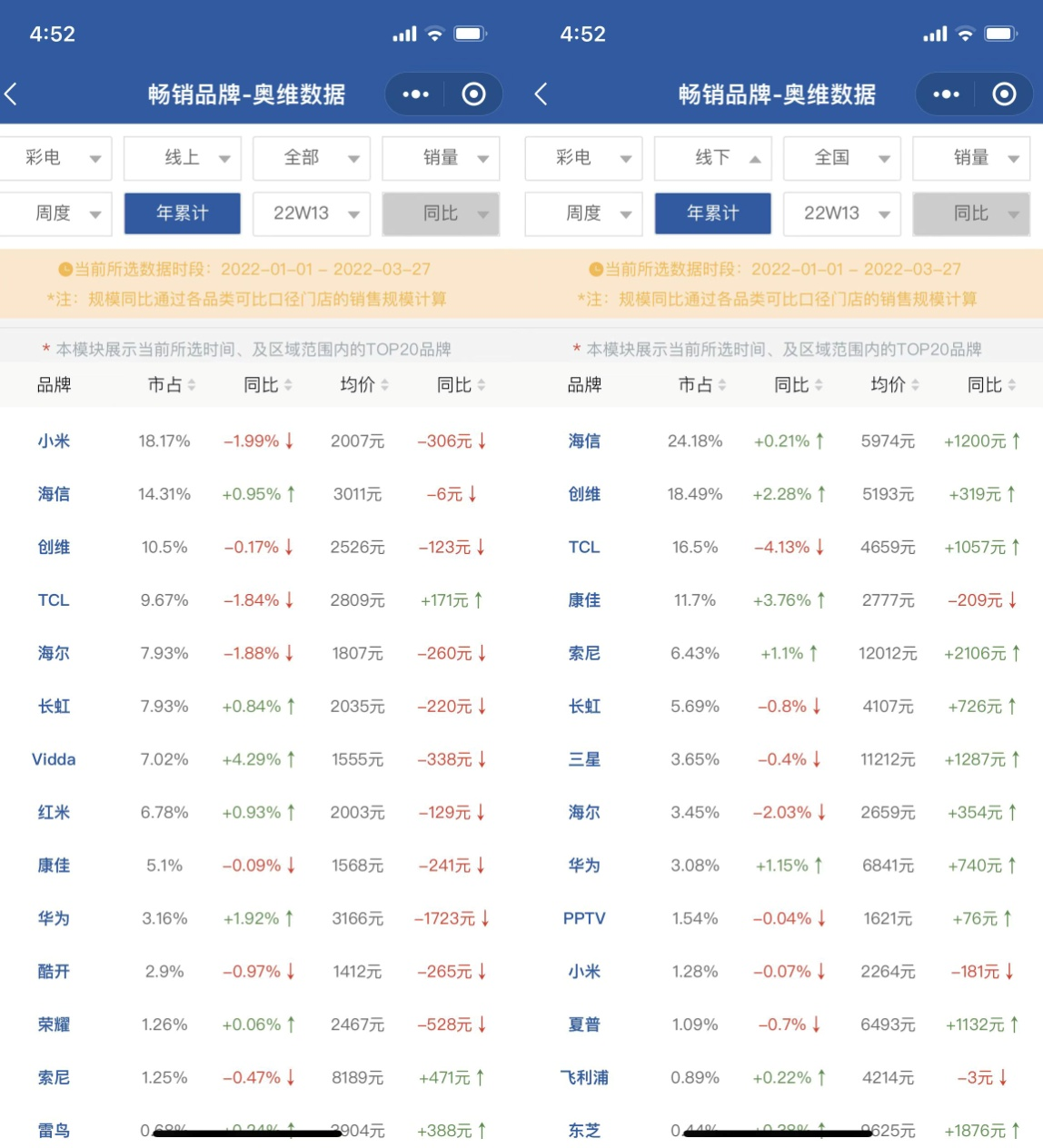
Task: Open 夏普 brand link
Action: click(584, 1024)
